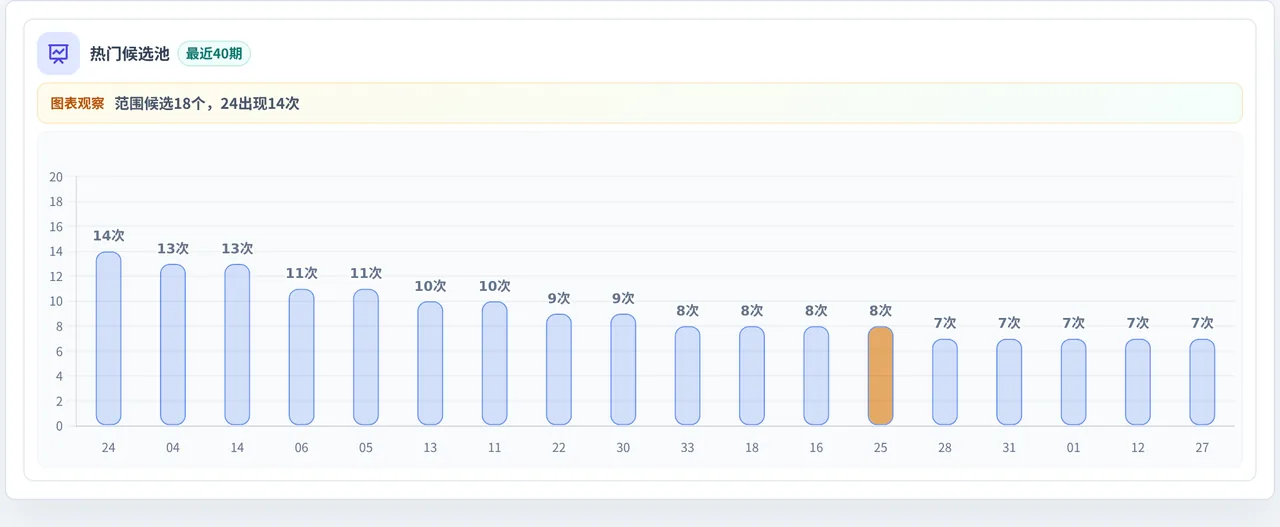Image resolution: width=1280 pixels, height=527 pixels.
Task: Click the 7次 label above bar 27
Action: (1202, 323)
